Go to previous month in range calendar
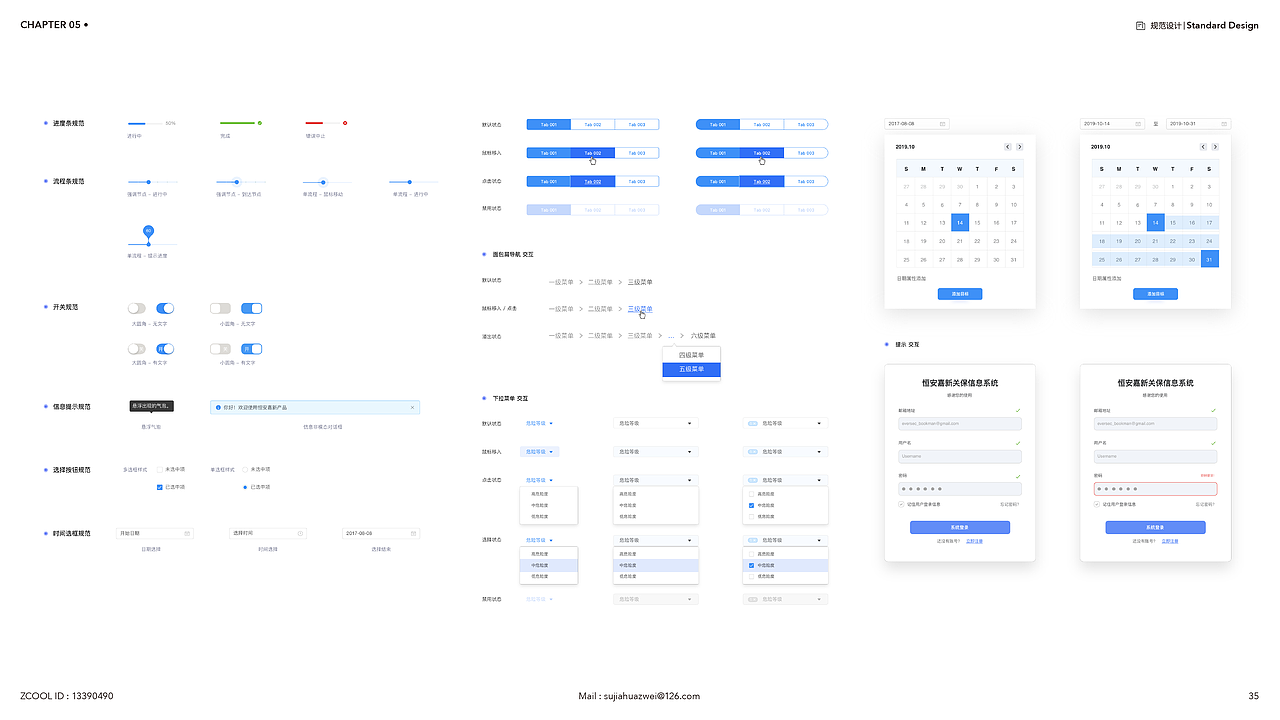The height and width of the screenshot is (720, 1280). 1203,147
